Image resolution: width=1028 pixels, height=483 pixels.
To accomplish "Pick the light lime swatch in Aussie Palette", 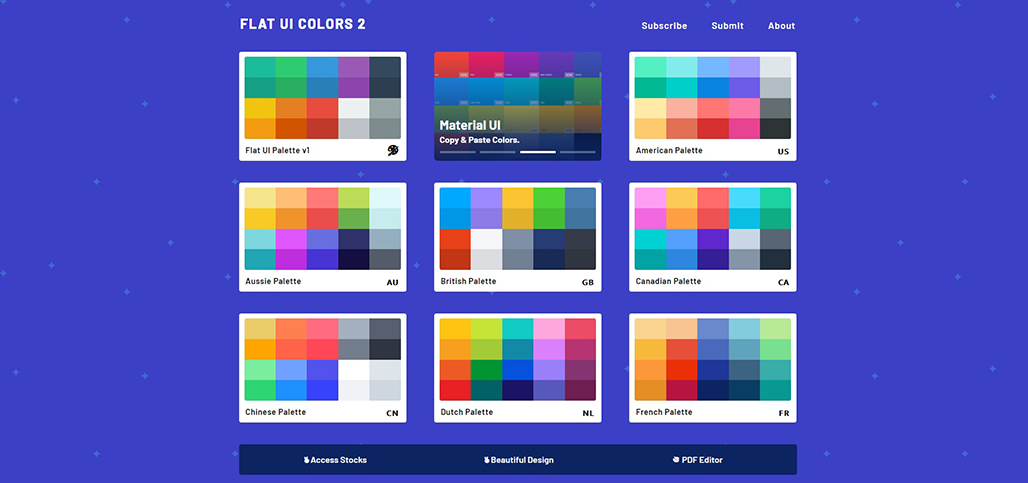I will (x=354, y=198).
